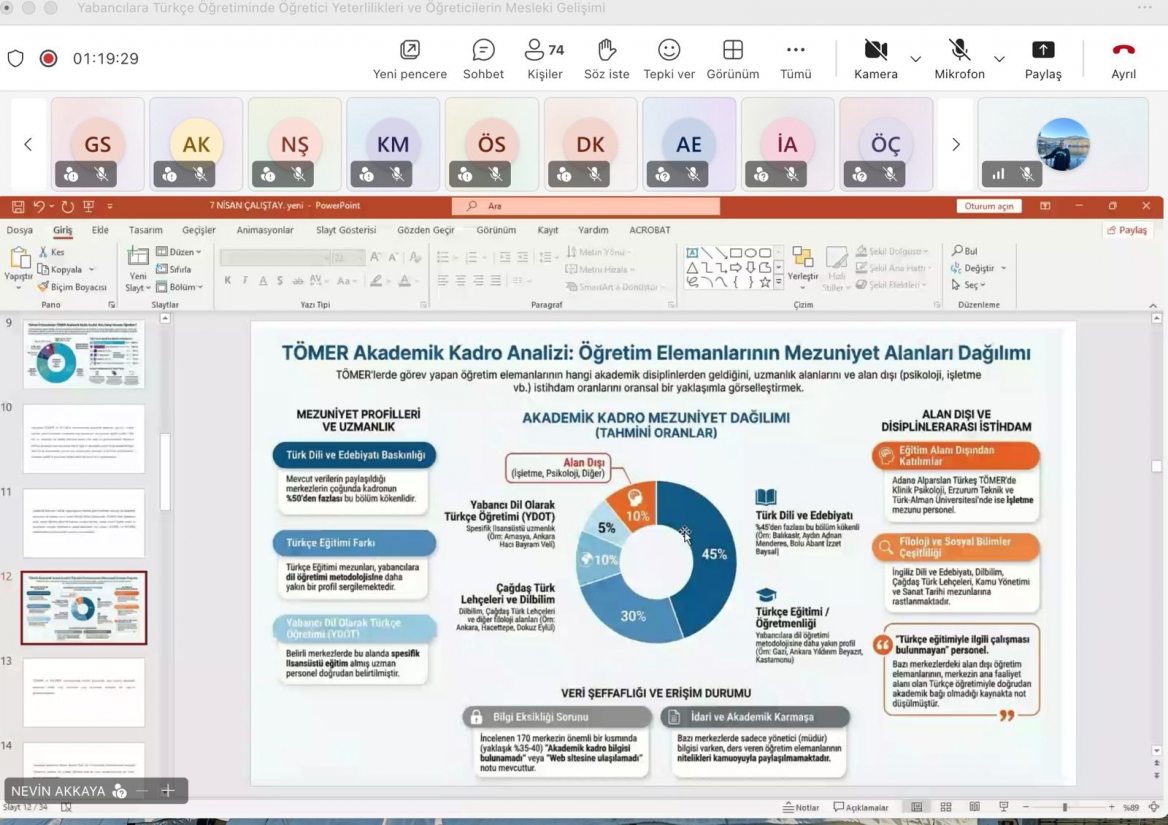Open the Görünüm layout options
This screenshot has width=1168, height=825.
[733, 58]
